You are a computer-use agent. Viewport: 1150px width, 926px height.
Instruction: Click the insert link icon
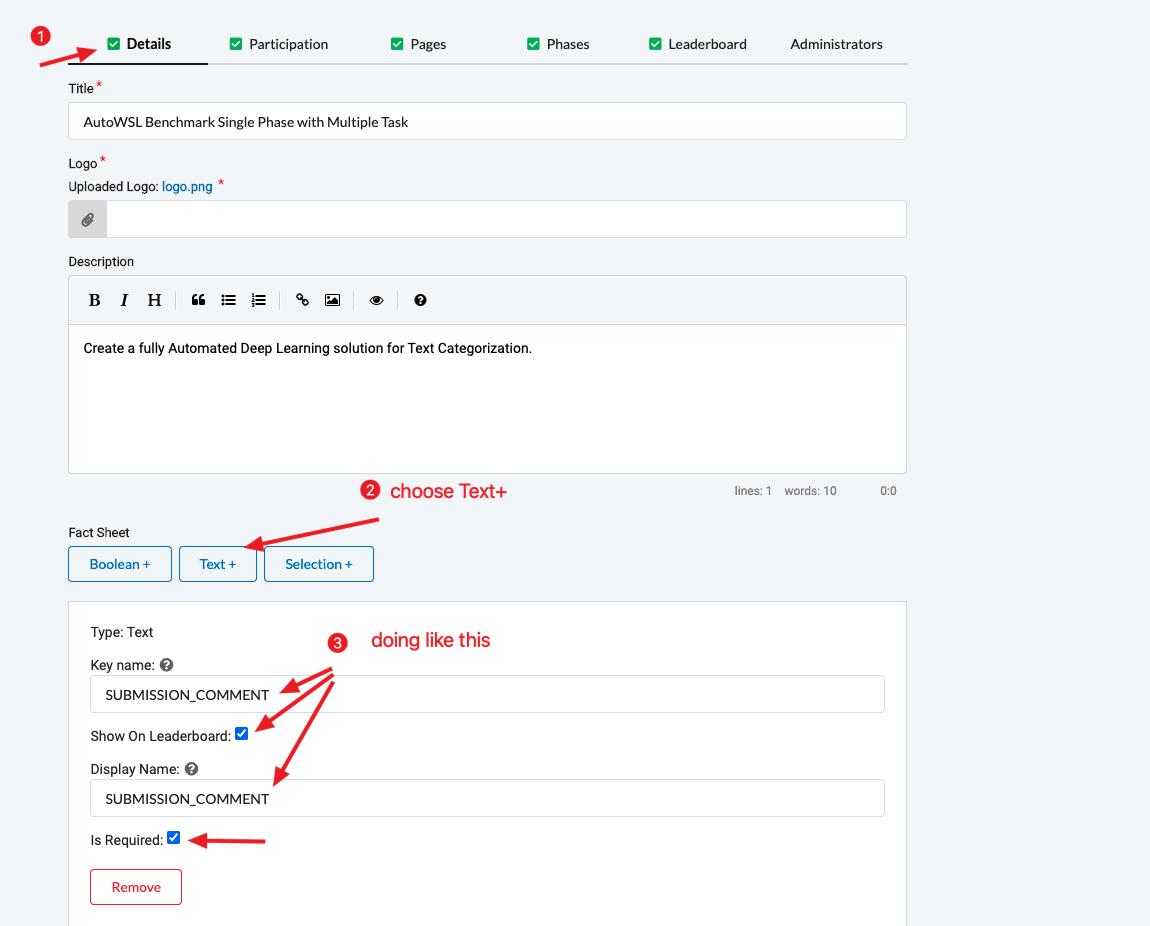click(x=302, y=300)
